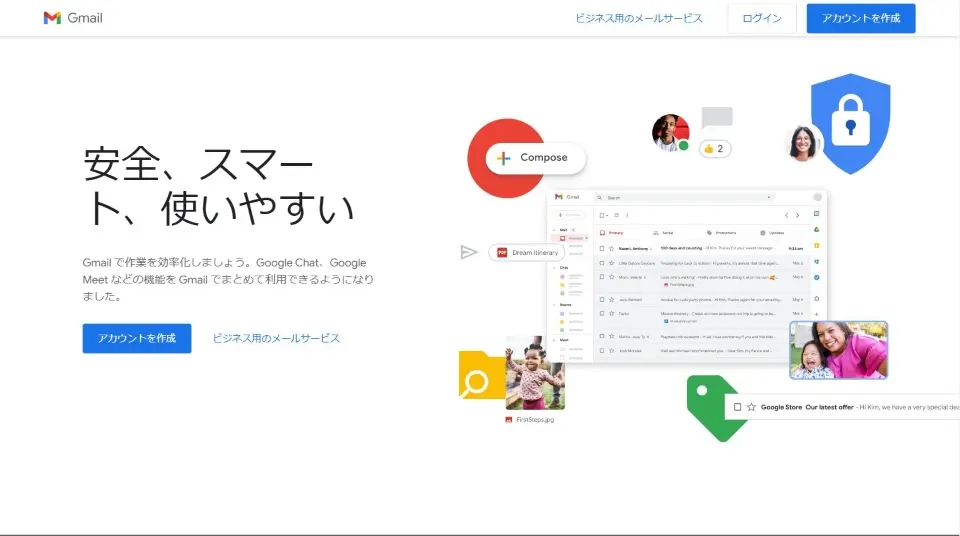Open ビジネス用のメールサービス link in the header
The height and width of the screenshot is (536, 960).
tap(639, 18)
